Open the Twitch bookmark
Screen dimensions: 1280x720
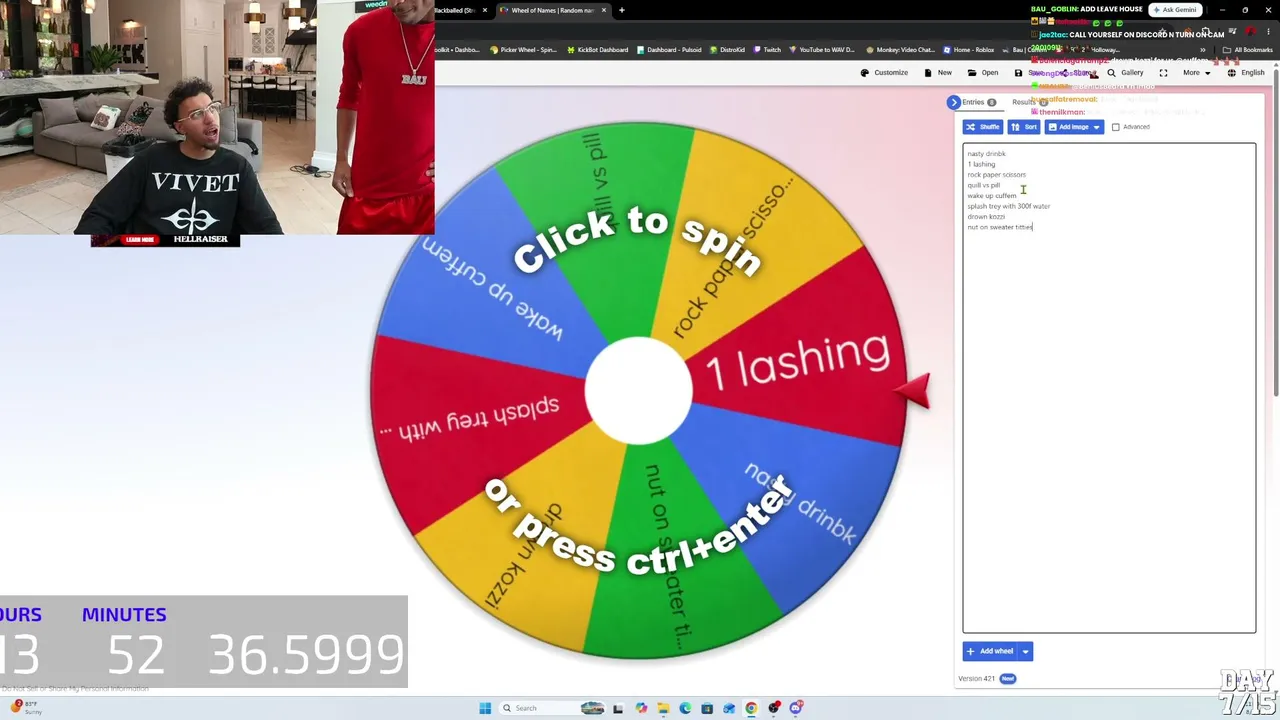point(767,50)
